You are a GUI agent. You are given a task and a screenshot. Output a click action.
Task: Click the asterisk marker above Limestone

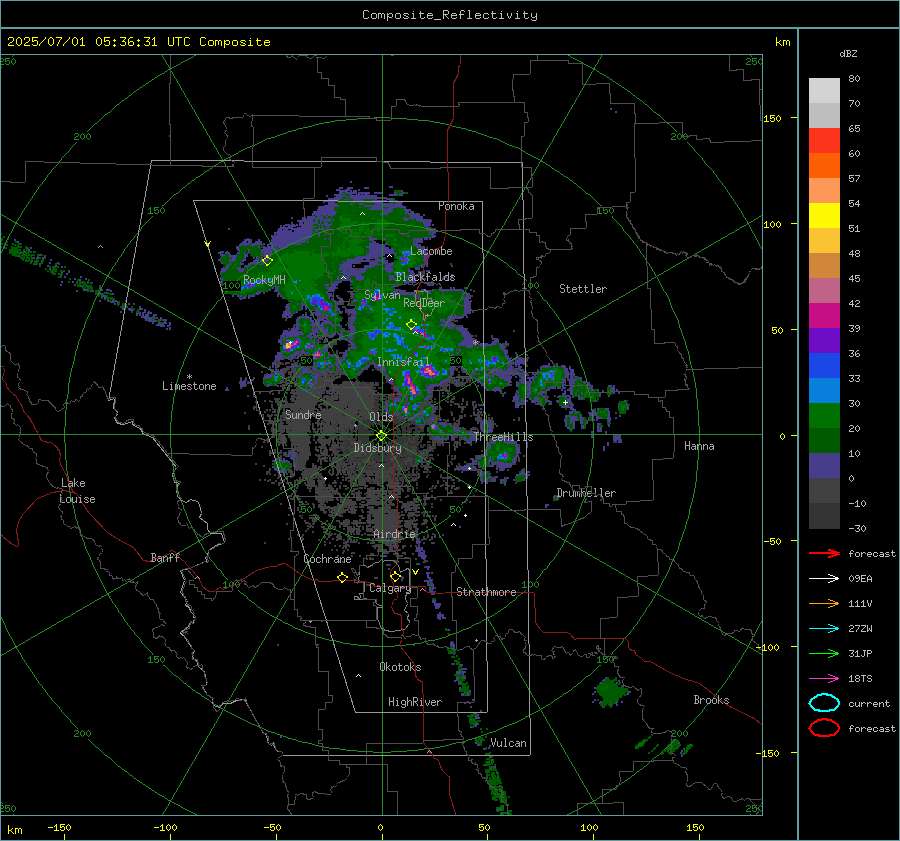point(189,377)
